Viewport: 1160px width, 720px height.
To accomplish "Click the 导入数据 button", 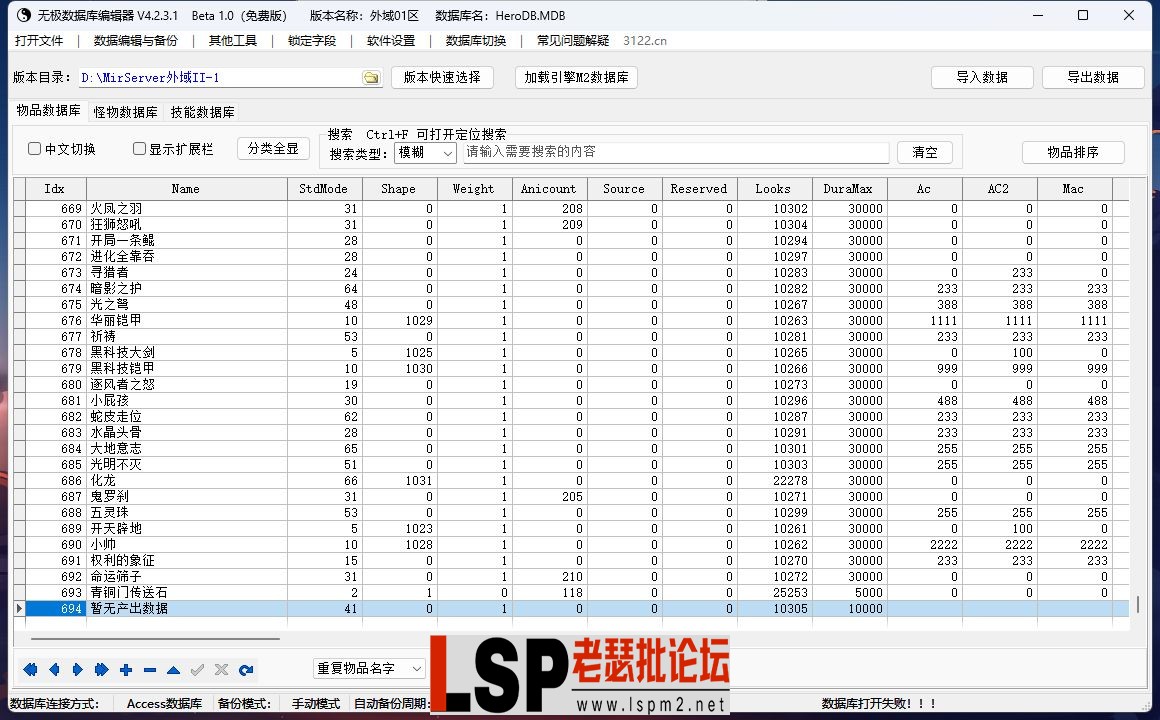I will [x=982, y=76].
